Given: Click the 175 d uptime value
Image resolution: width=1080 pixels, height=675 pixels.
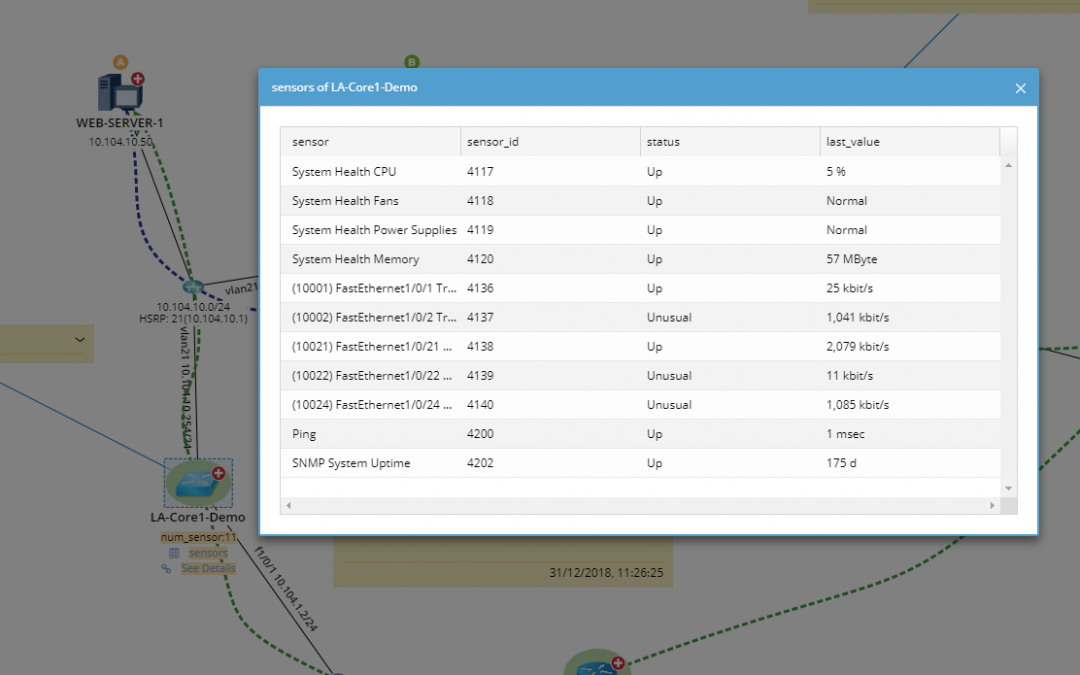Looking at the screenshot, I should point(841,463).
